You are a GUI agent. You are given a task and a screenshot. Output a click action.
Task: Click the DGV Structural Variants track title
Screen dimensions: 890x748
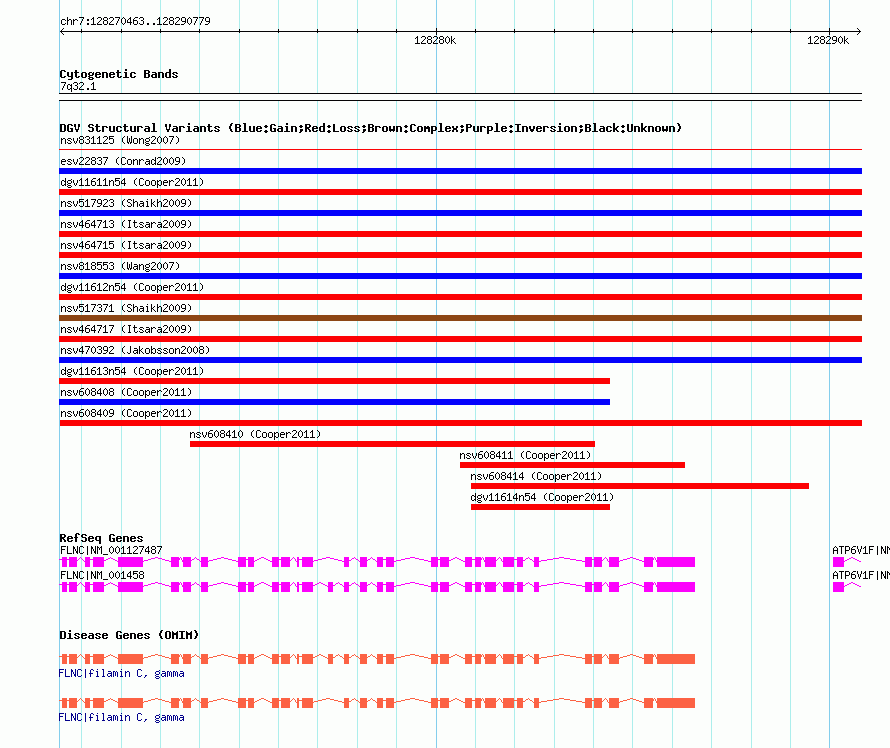tap(371, 128)
